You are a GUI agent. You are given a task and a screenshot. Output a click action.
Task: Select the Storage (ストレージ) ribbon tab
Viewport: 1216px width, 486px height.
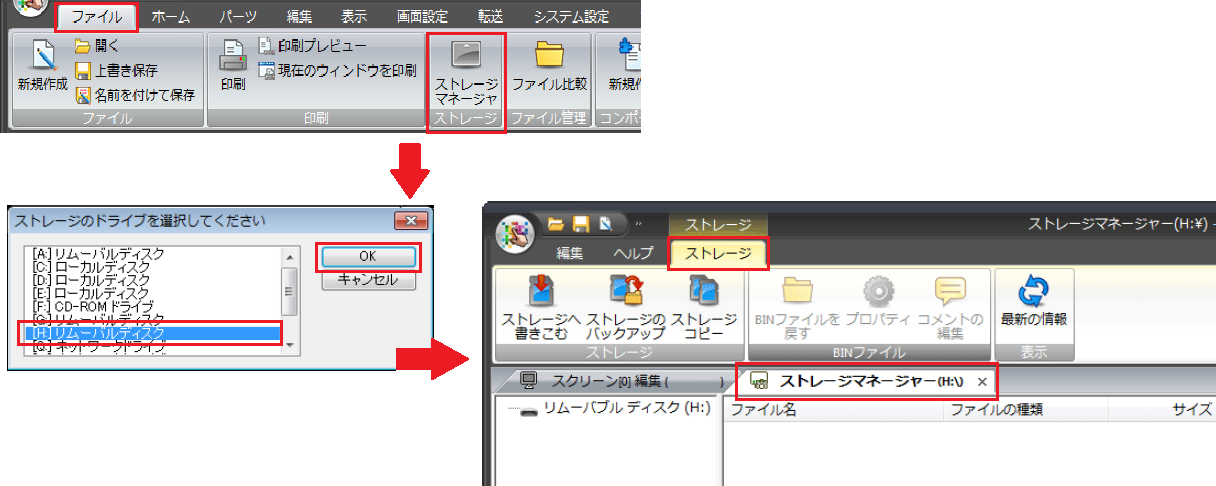718,253
